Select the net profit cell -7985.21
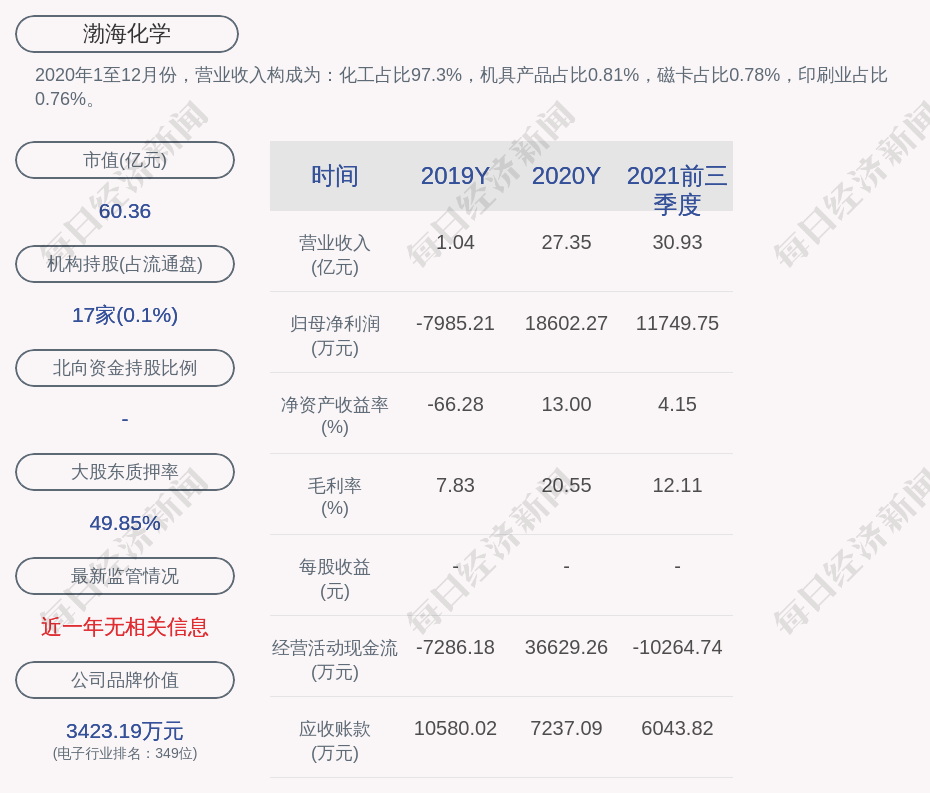 (x=456, y=323)
